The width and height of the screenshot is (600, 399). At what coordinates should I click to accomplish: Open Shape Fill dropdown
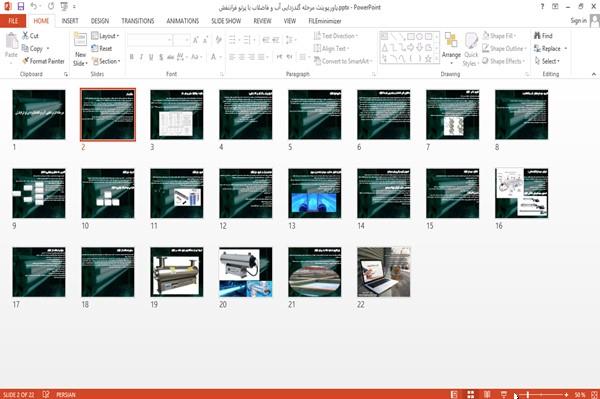pyautogui.click(x=499, y=36)
